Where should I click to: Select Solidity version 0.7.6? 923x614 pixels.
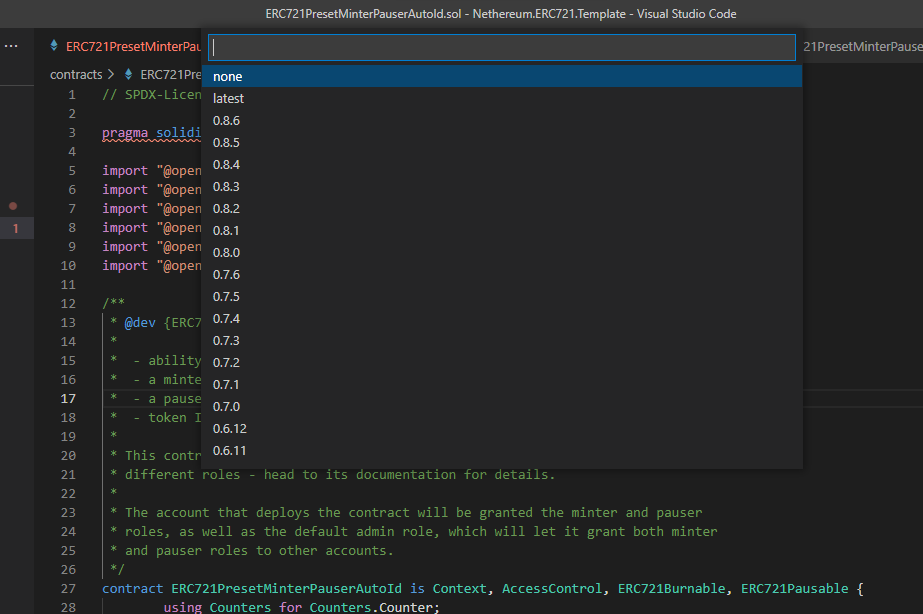(x=502, y=274)
